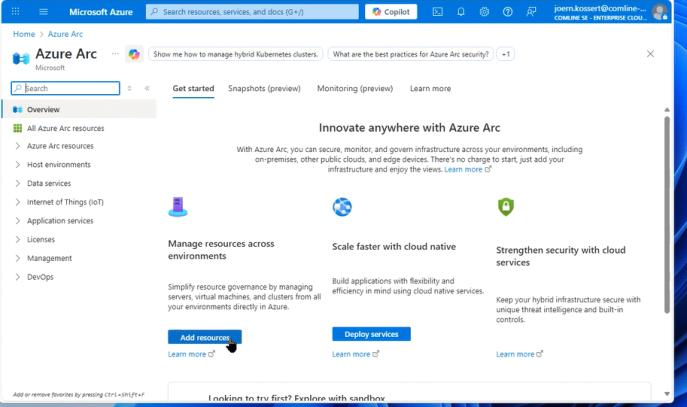The width and height of the screenshot is (687, 407).
Task: Select Overview in the sidebar
Action: pyautogui.click(x=80, y=110)
